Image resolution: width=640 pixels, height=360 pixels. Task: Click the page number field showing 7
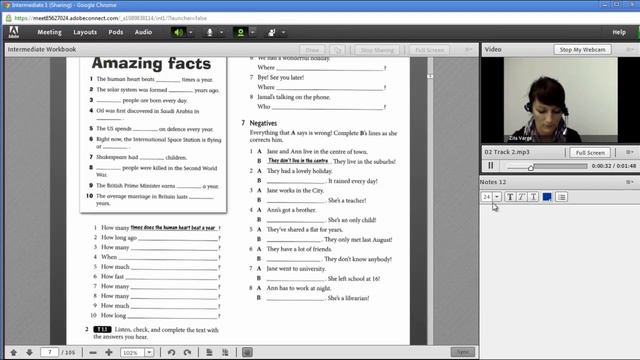(49, 352)
